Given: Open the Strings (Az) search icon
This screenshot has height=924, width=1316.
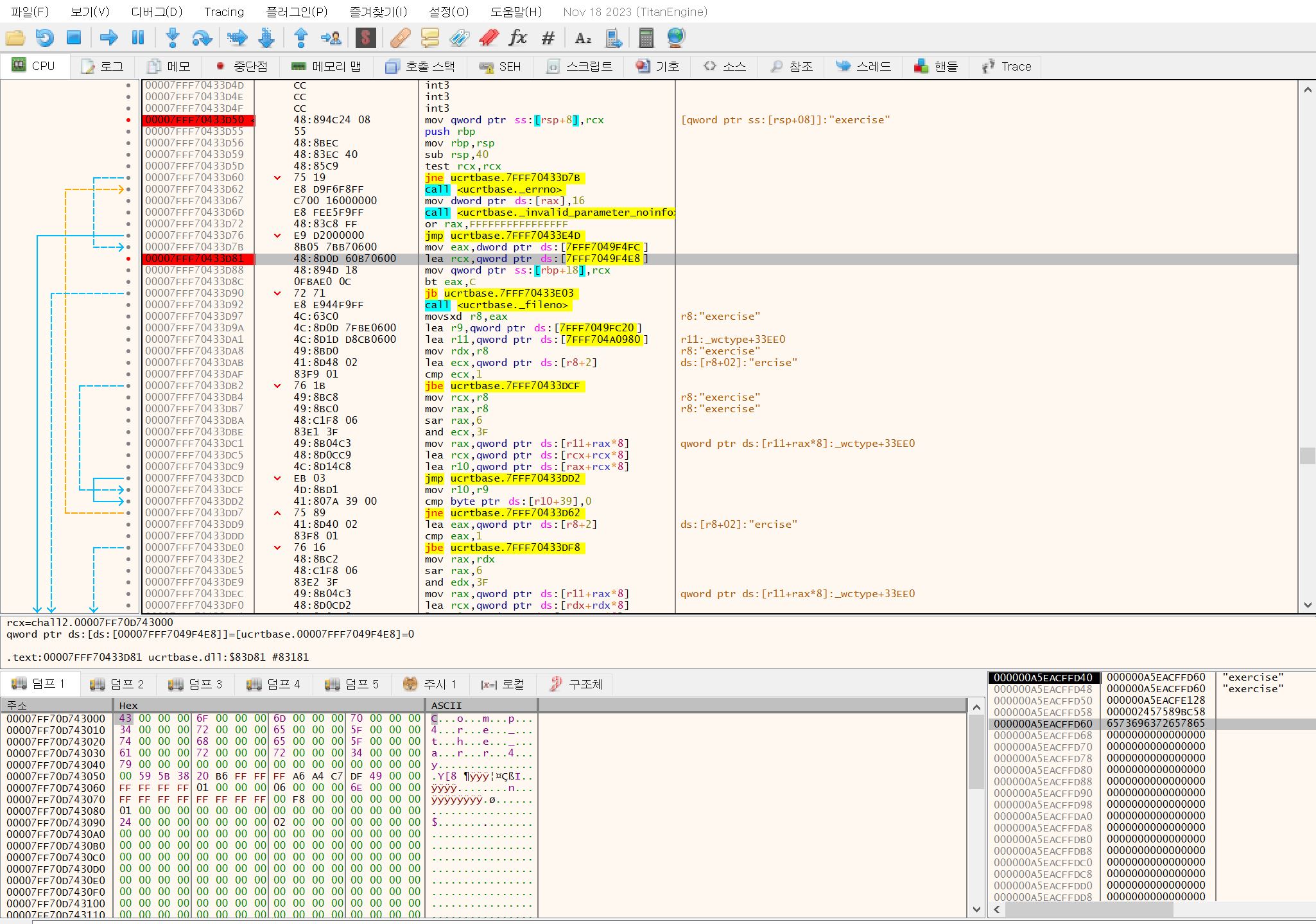Looking at the screenshot, I should 582,38.
